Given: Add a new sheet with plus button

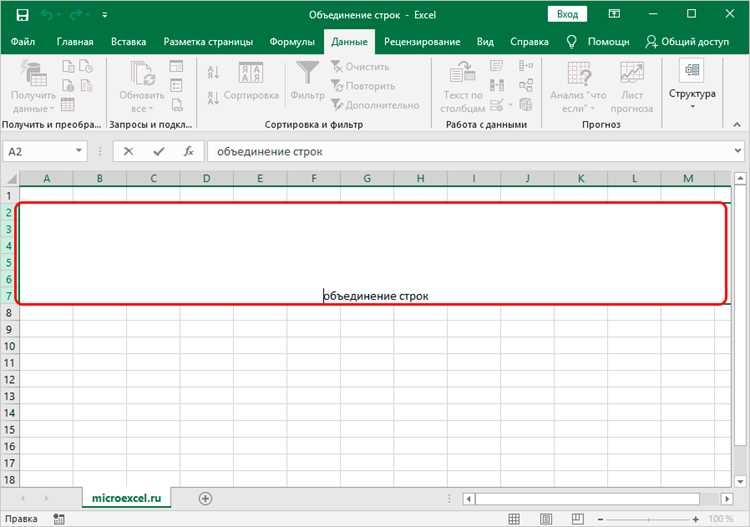Looking at the screenshot, I should point(205,499).
